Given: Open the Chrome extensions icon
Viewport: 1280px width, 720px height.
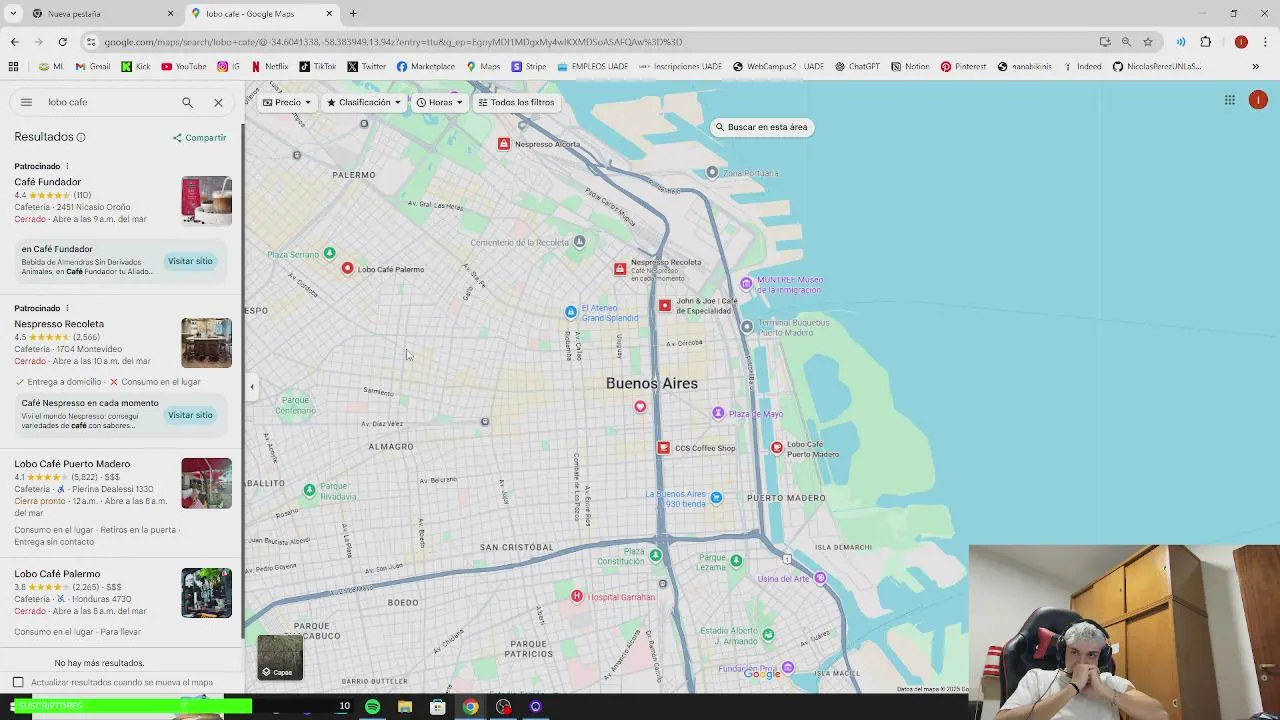Looking at the screenshot, I should (x=1205, y=42).
